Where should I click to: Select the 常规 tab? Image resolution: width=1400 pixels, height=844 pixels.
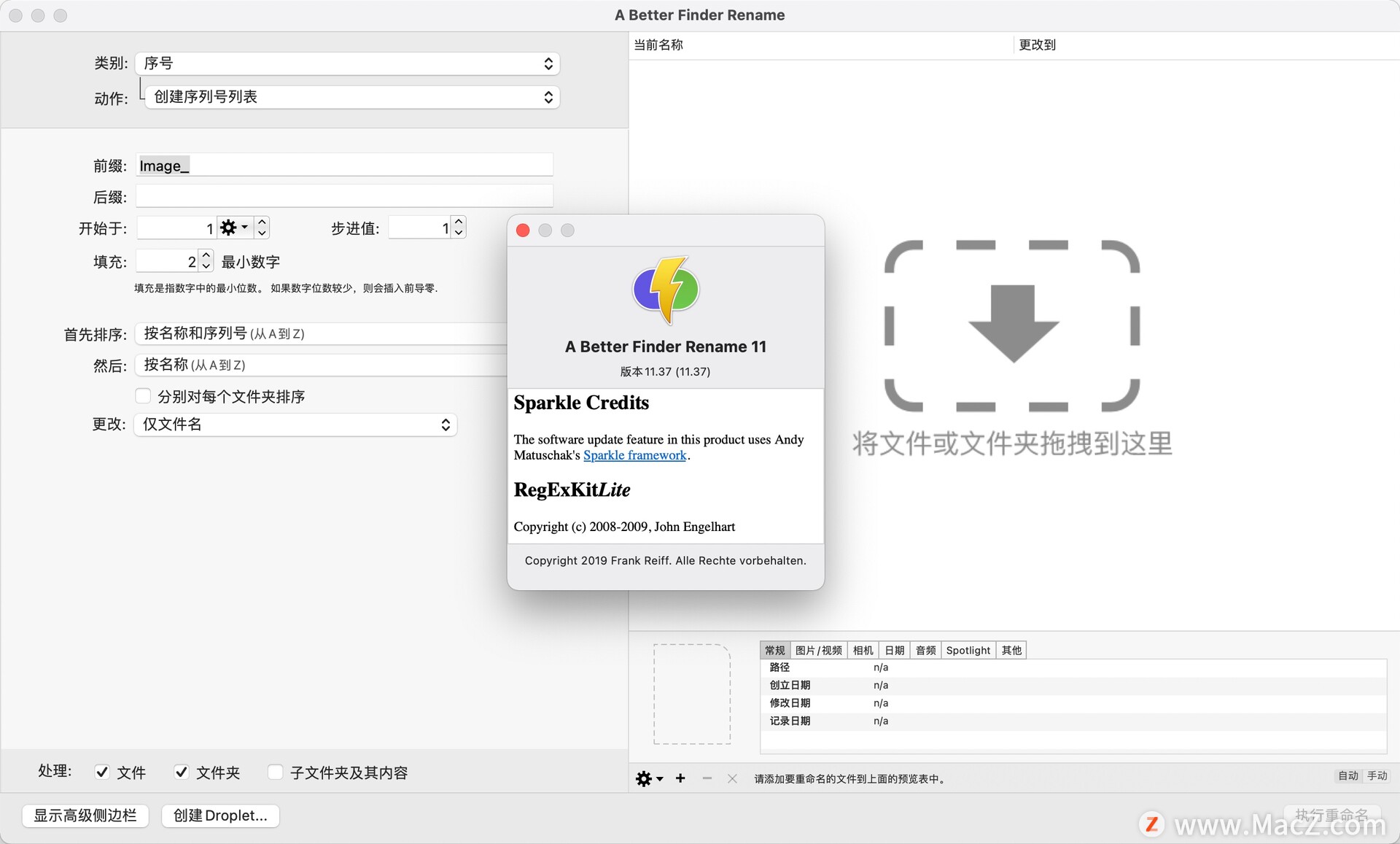coord(774,650)
